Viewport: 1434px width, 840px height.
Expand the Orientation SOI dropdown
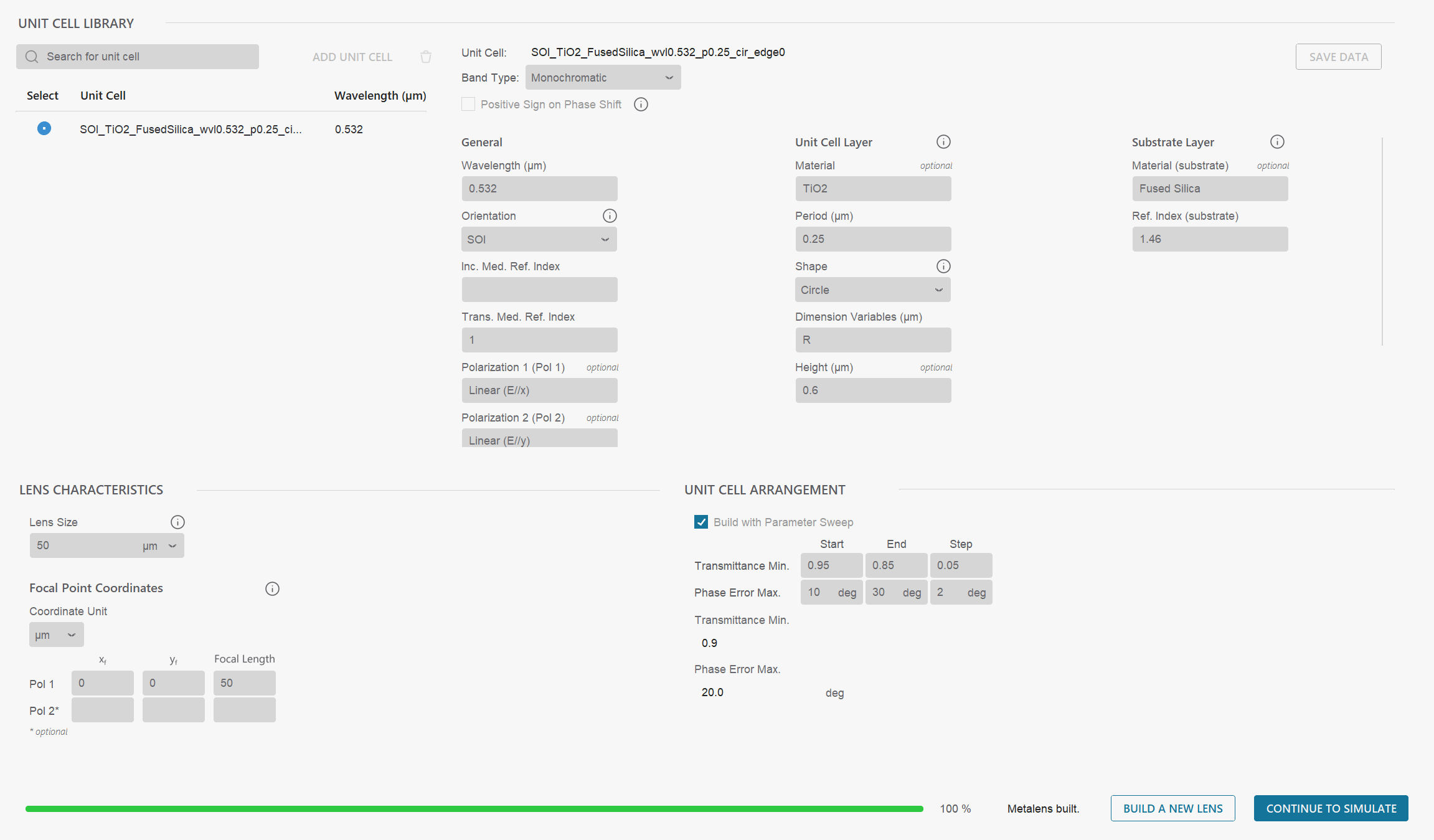[x=539, y=240]
